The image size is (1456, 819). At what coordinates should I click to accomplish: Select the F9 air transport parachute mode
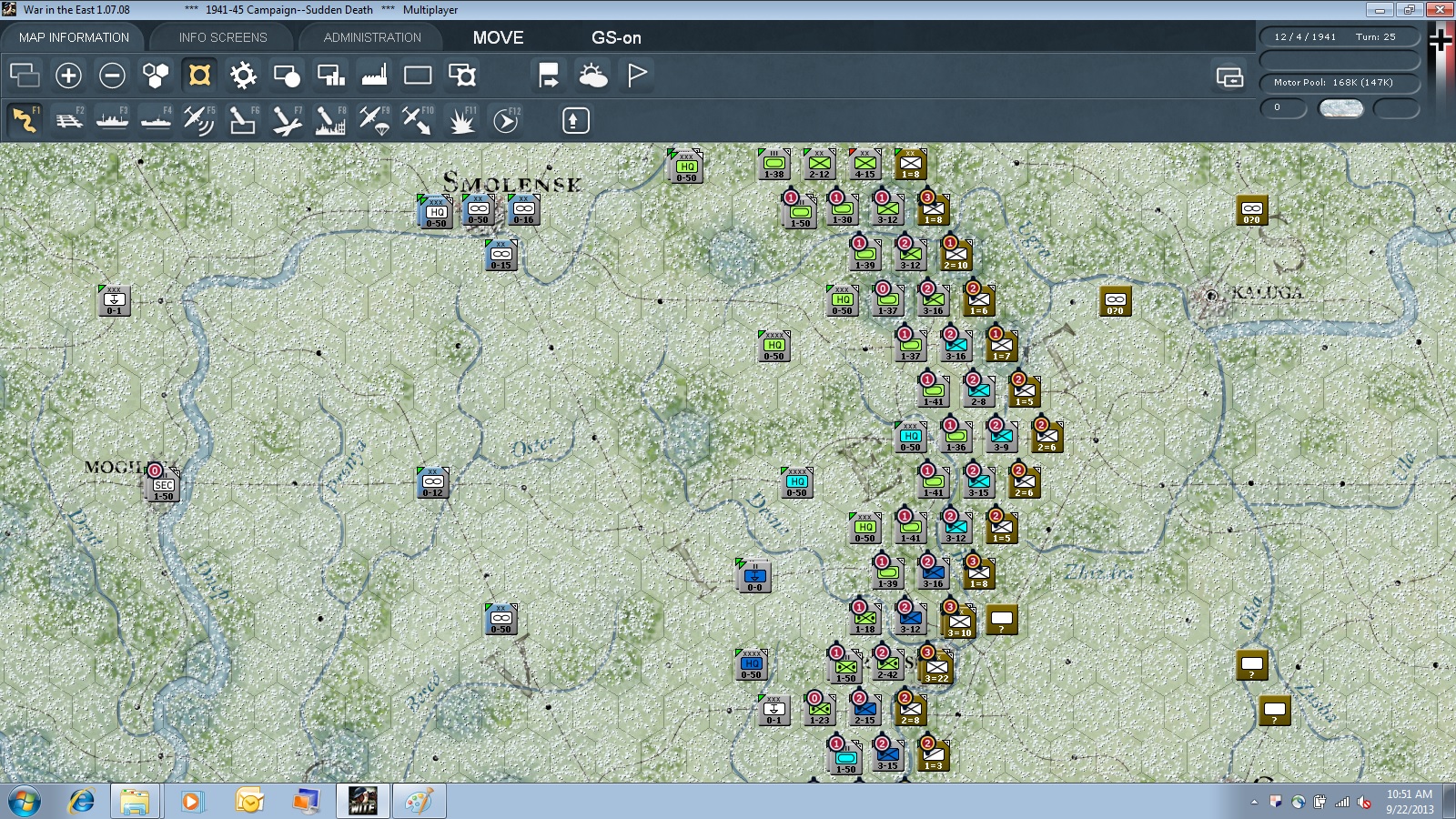[x=374, y=120]
